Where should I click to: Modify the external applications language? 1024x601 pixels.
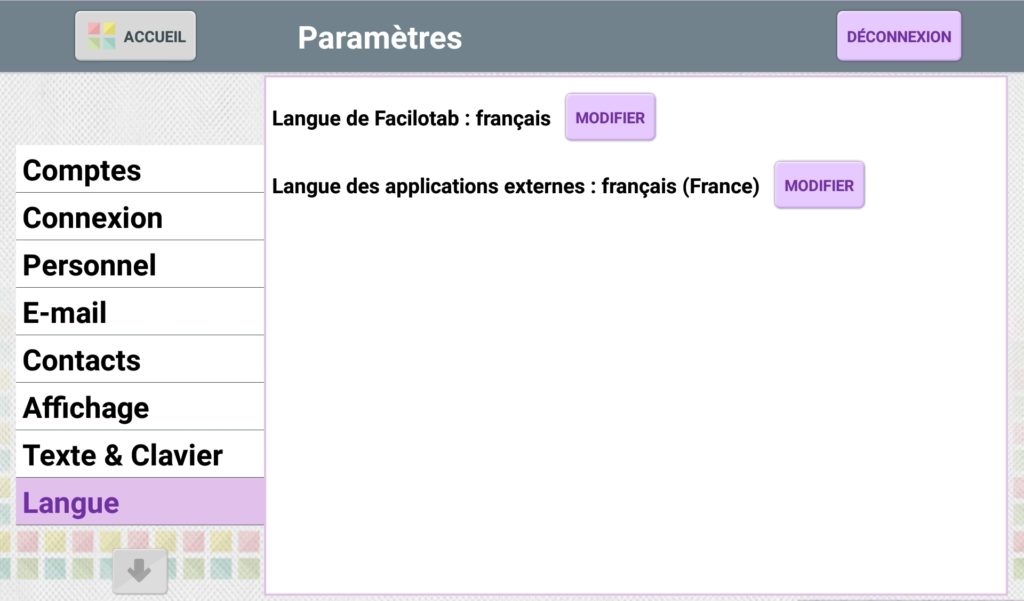tap(819, 185)
